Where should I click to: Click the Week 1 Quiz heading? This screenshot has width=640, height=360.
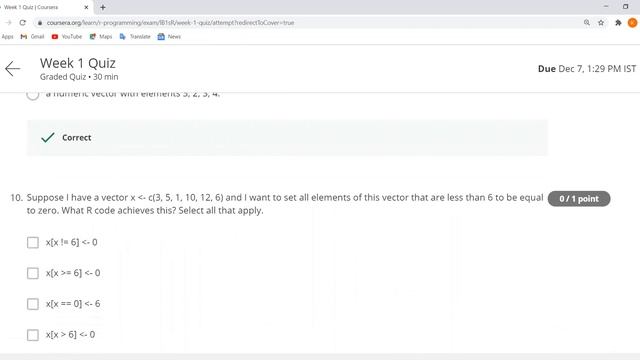click(x=78, y=63)
